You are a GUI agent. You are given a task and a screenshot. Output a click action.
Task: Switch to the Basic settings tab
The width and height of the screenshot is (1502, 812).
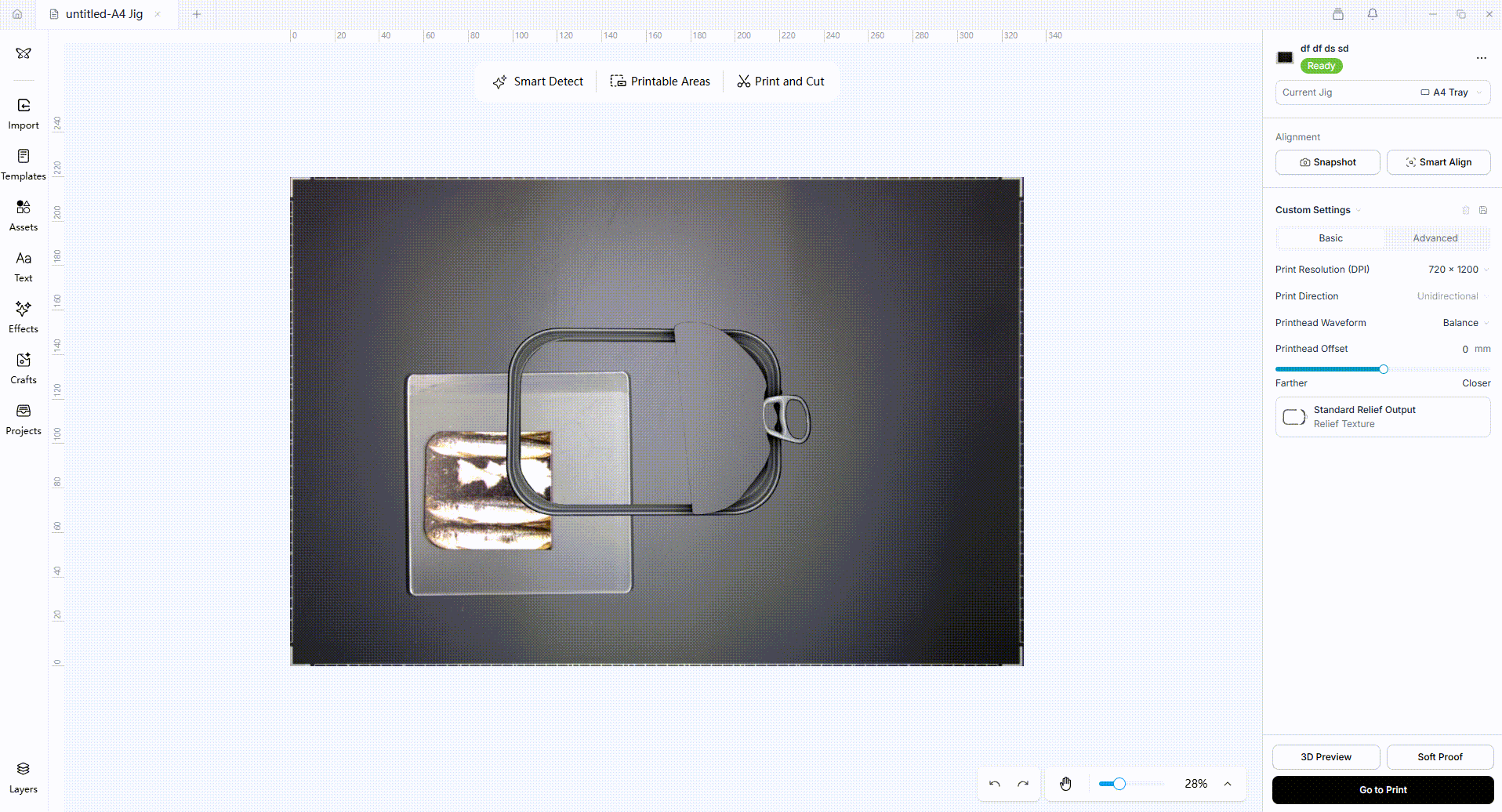pos(1330,238)
